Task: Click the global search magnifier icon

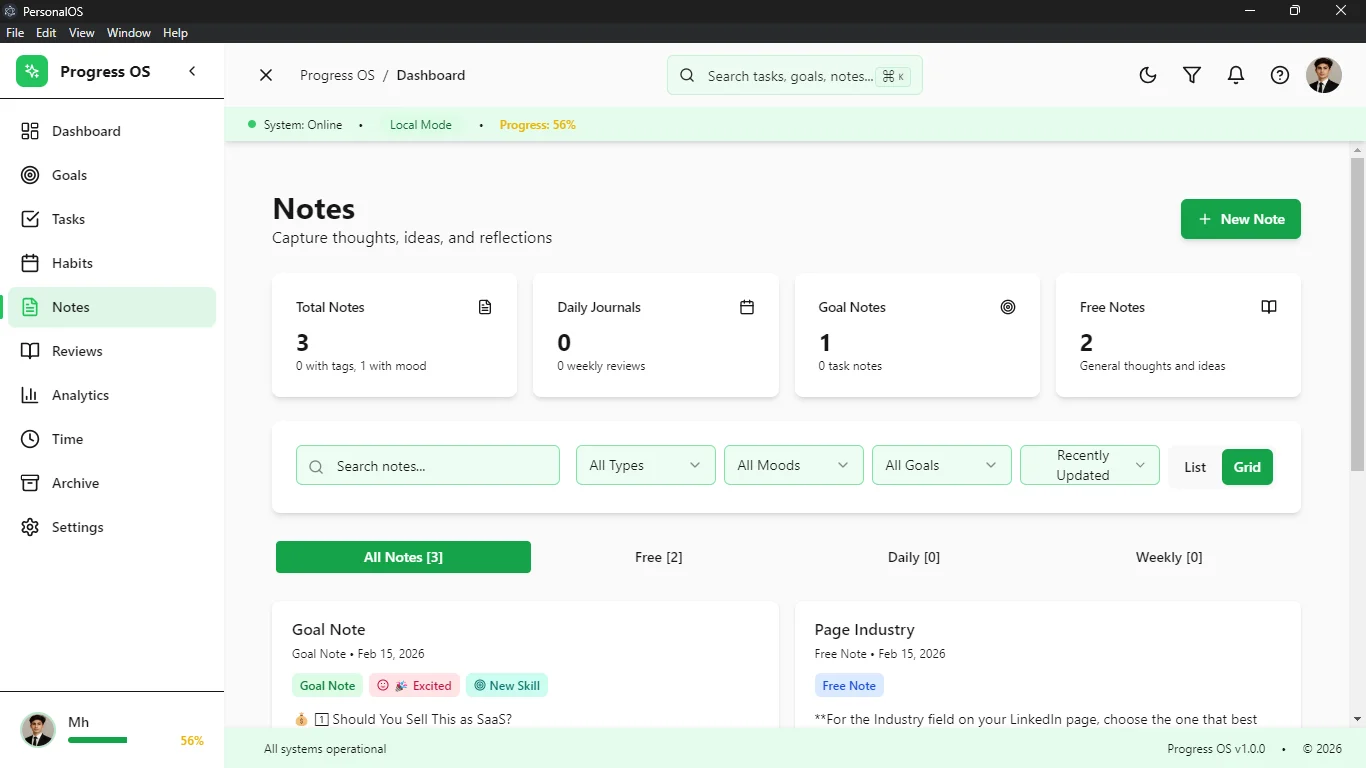Action: [687, 75]
